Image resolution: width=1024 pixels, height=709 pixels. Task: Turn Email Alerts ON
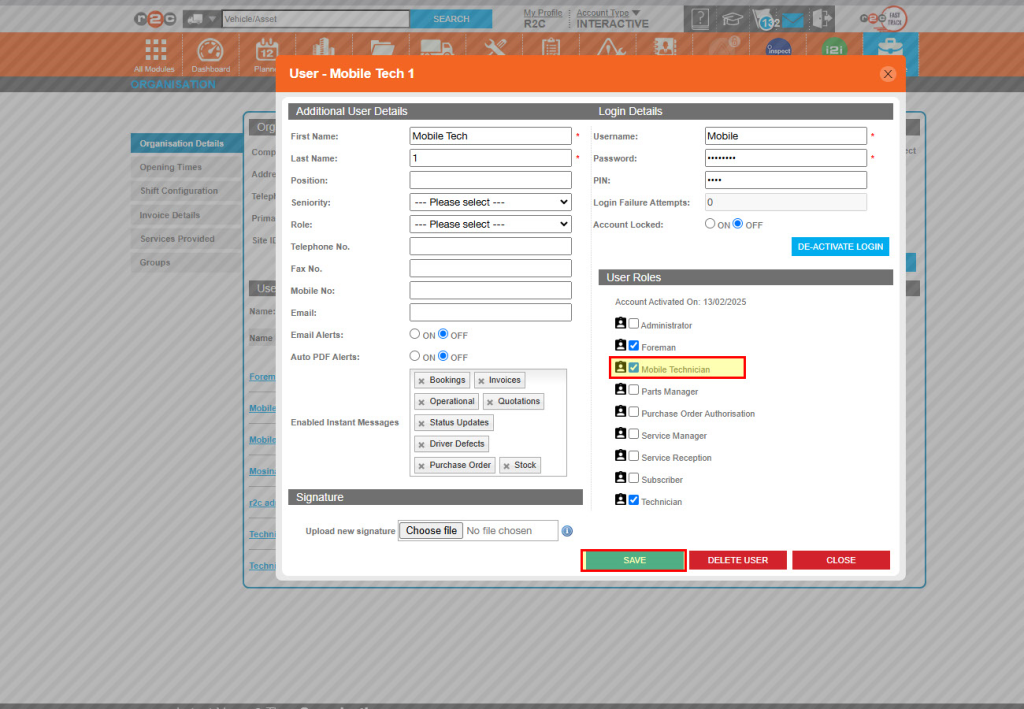[x=414, y=333]
